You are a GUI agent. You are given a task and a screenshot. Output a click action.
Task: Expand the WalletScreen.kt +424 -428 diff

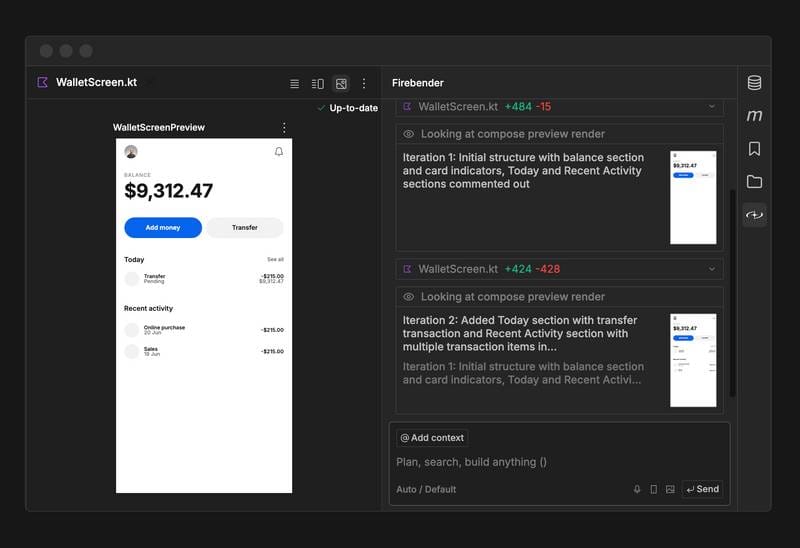coord(712,269)
